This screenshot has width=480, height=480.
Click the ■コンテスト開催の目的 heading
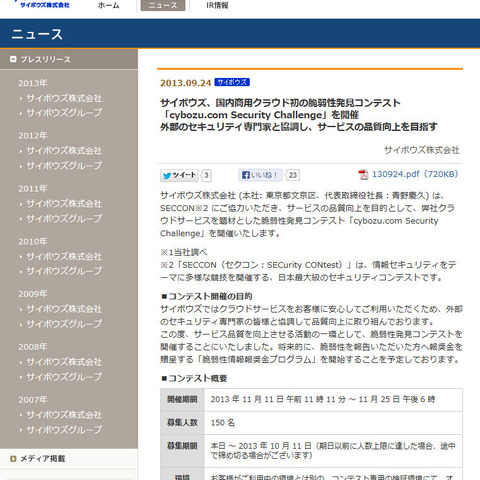coord(206,296)
